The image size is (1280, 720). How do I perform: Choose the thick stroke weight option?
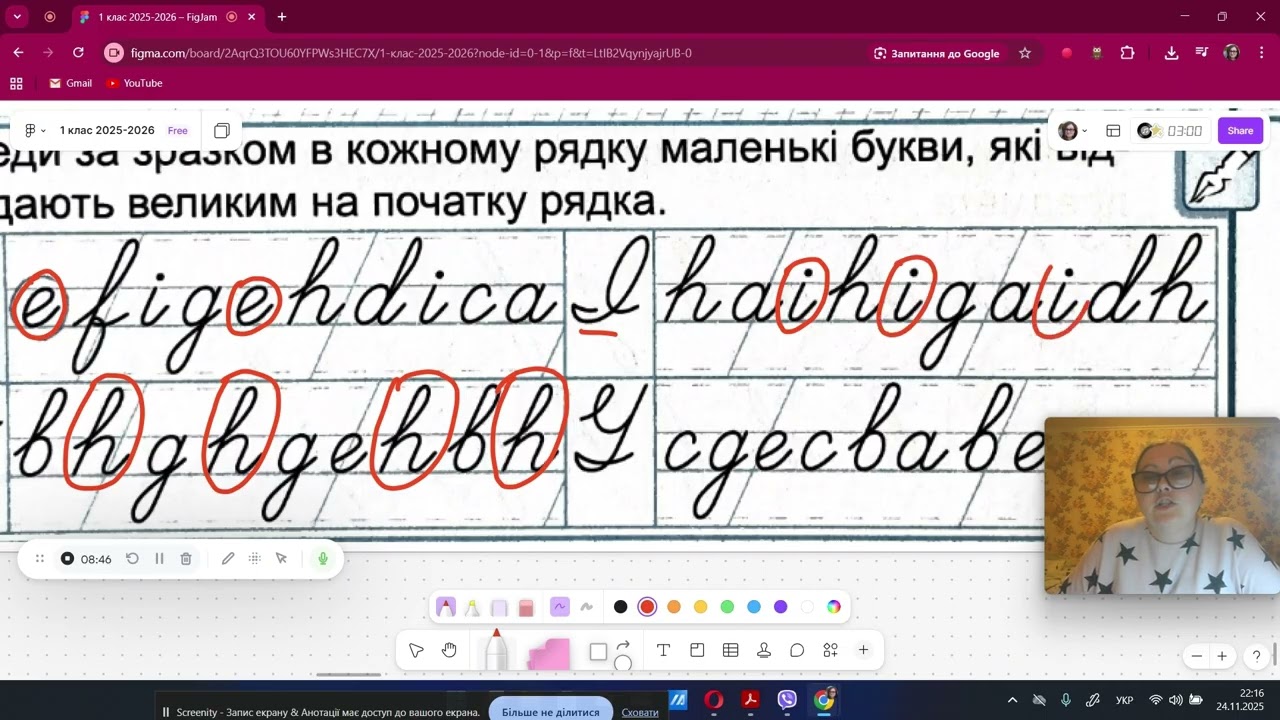click(x=587, y=607)
